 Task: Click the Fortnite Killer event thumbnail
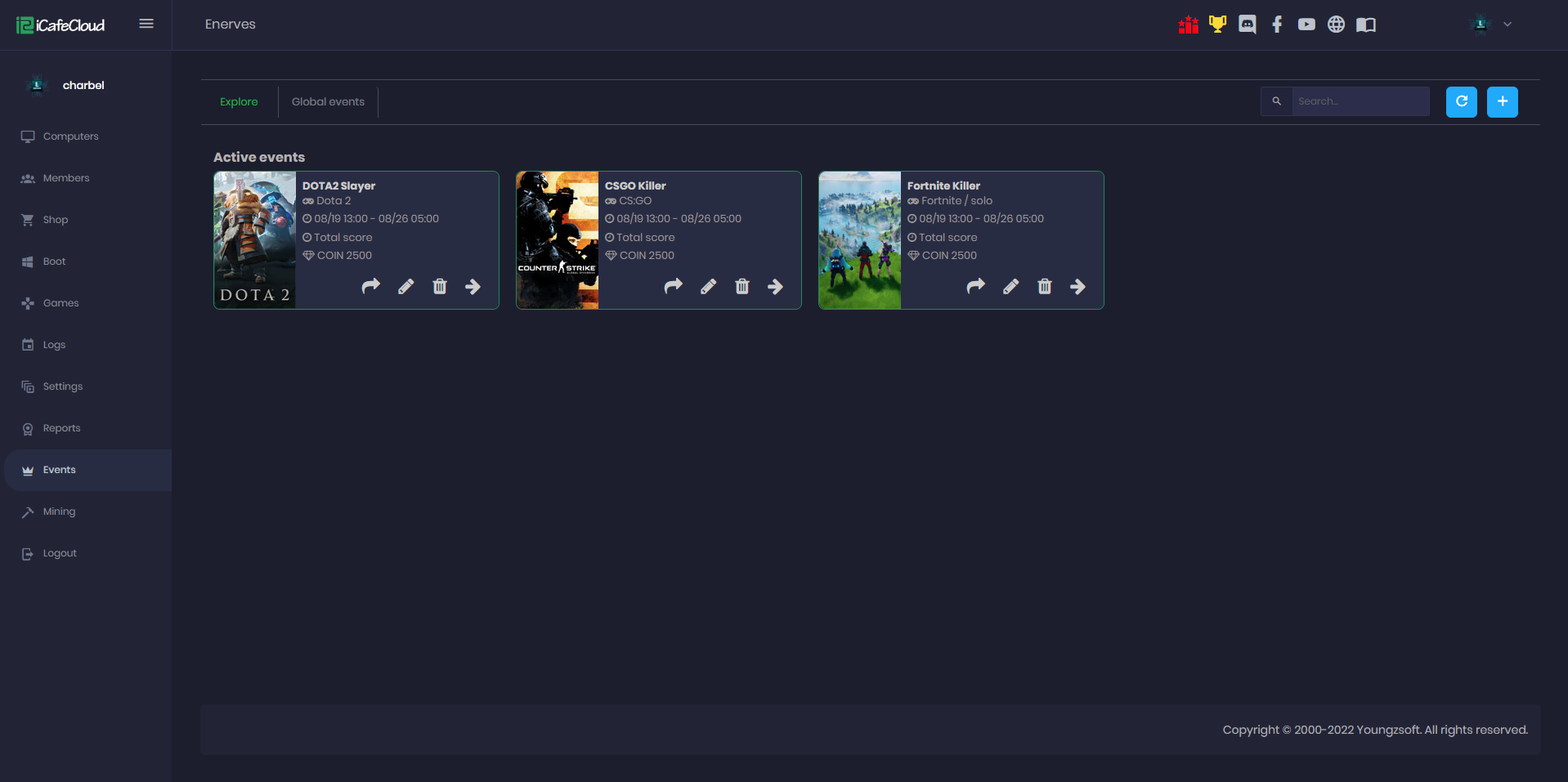[x=859, y=240]
